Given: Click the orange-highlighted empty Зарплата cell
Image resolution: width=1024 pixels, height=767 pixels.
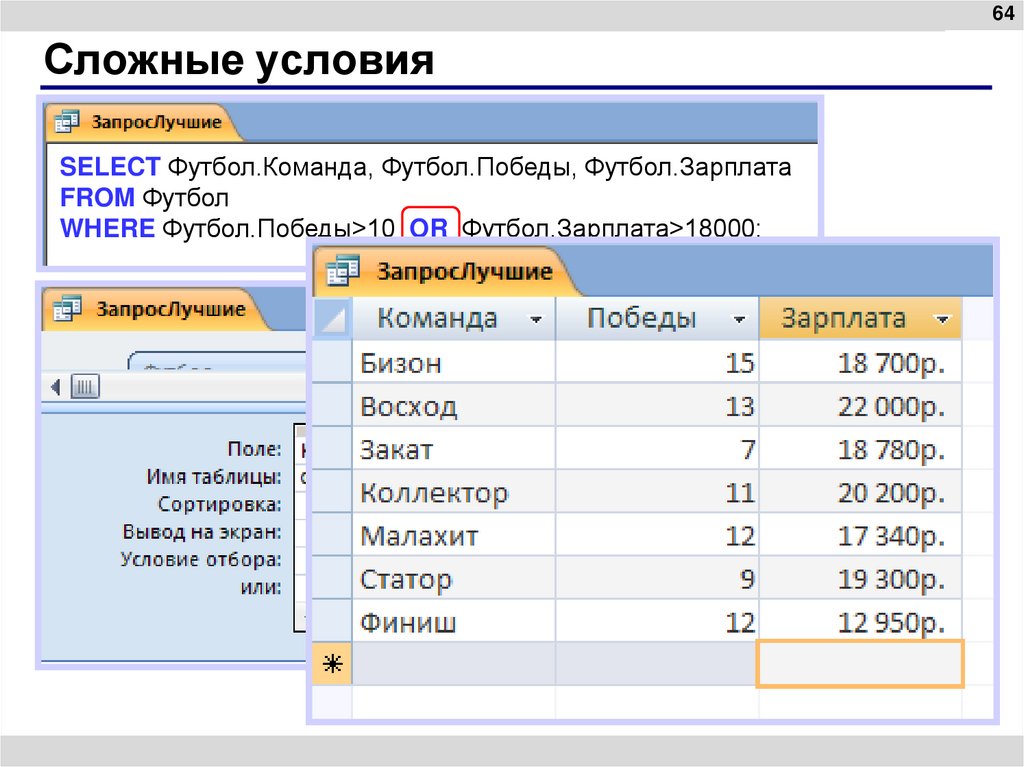Looking at the screenshot, I should pos(860,663).
